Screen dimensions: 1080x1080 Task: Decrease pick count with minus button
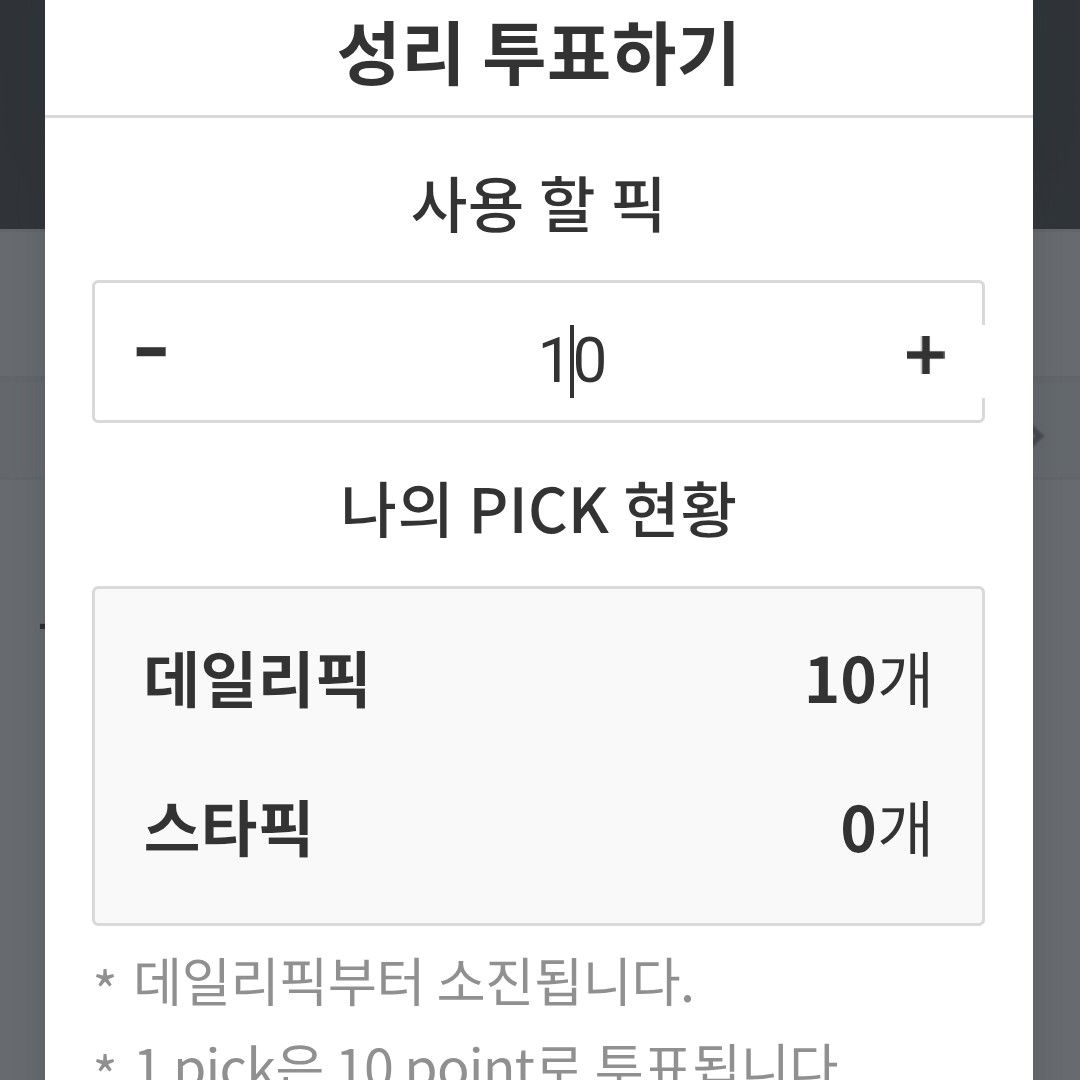pyautogui.click(x=151, y=352)
